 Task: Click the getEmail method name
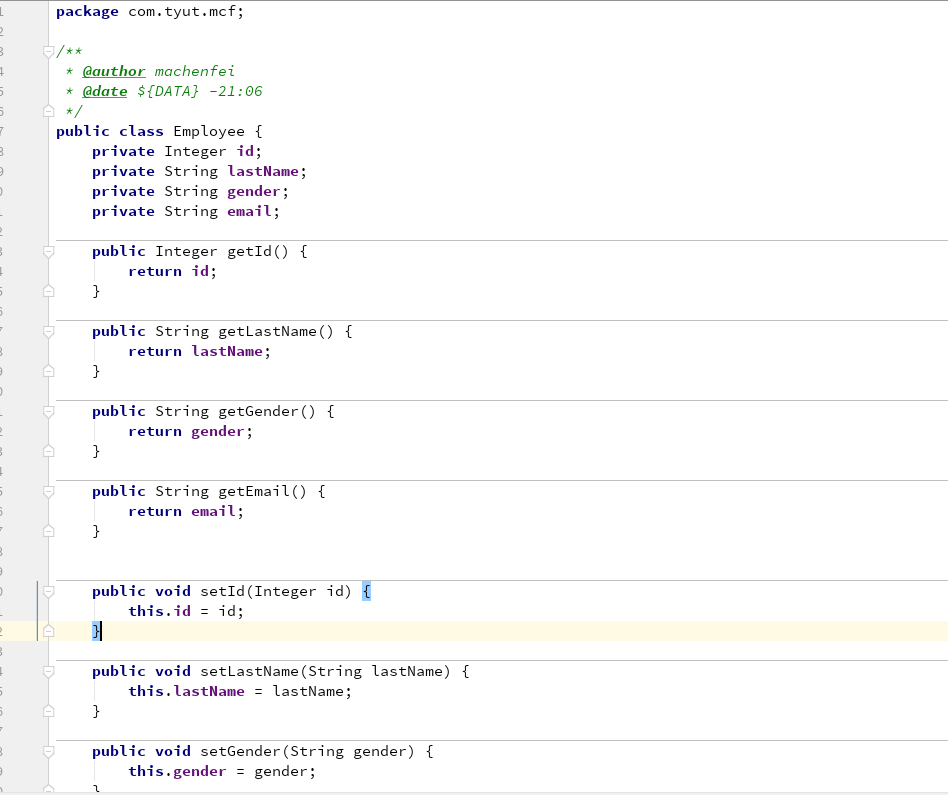coord(254,492)
